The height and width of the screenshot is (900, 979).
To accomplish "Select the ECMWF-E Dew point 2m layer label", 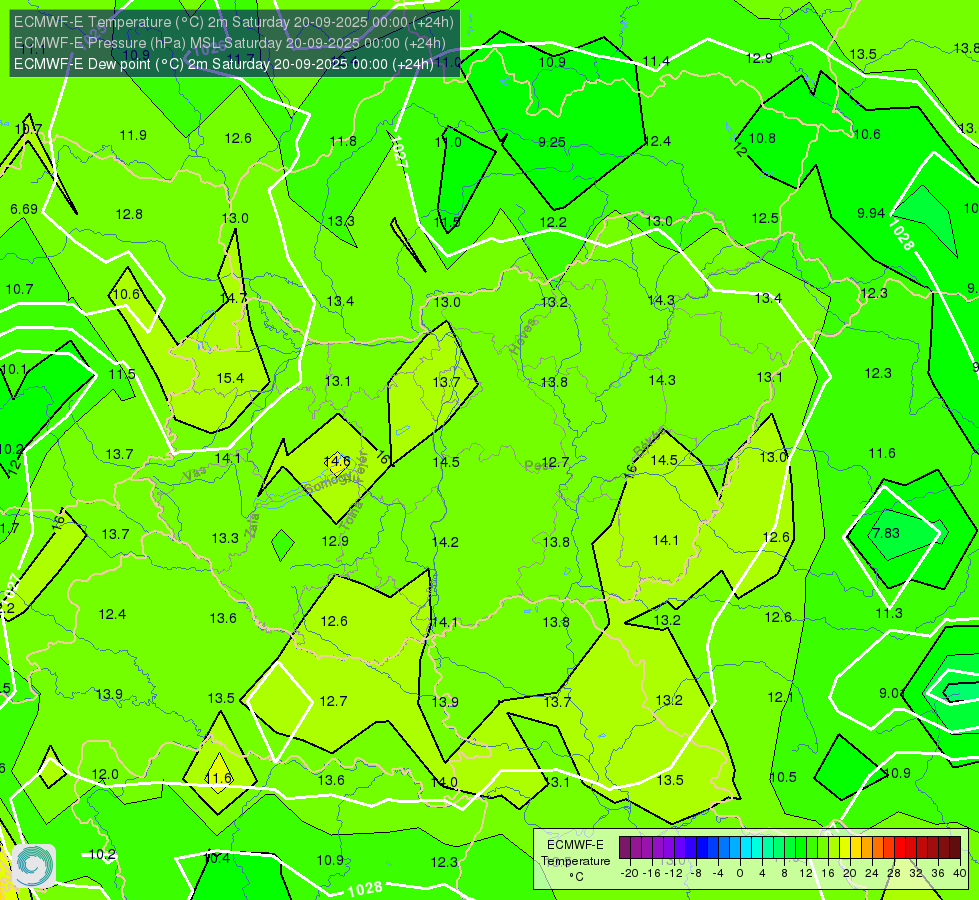I will [224, 64].
